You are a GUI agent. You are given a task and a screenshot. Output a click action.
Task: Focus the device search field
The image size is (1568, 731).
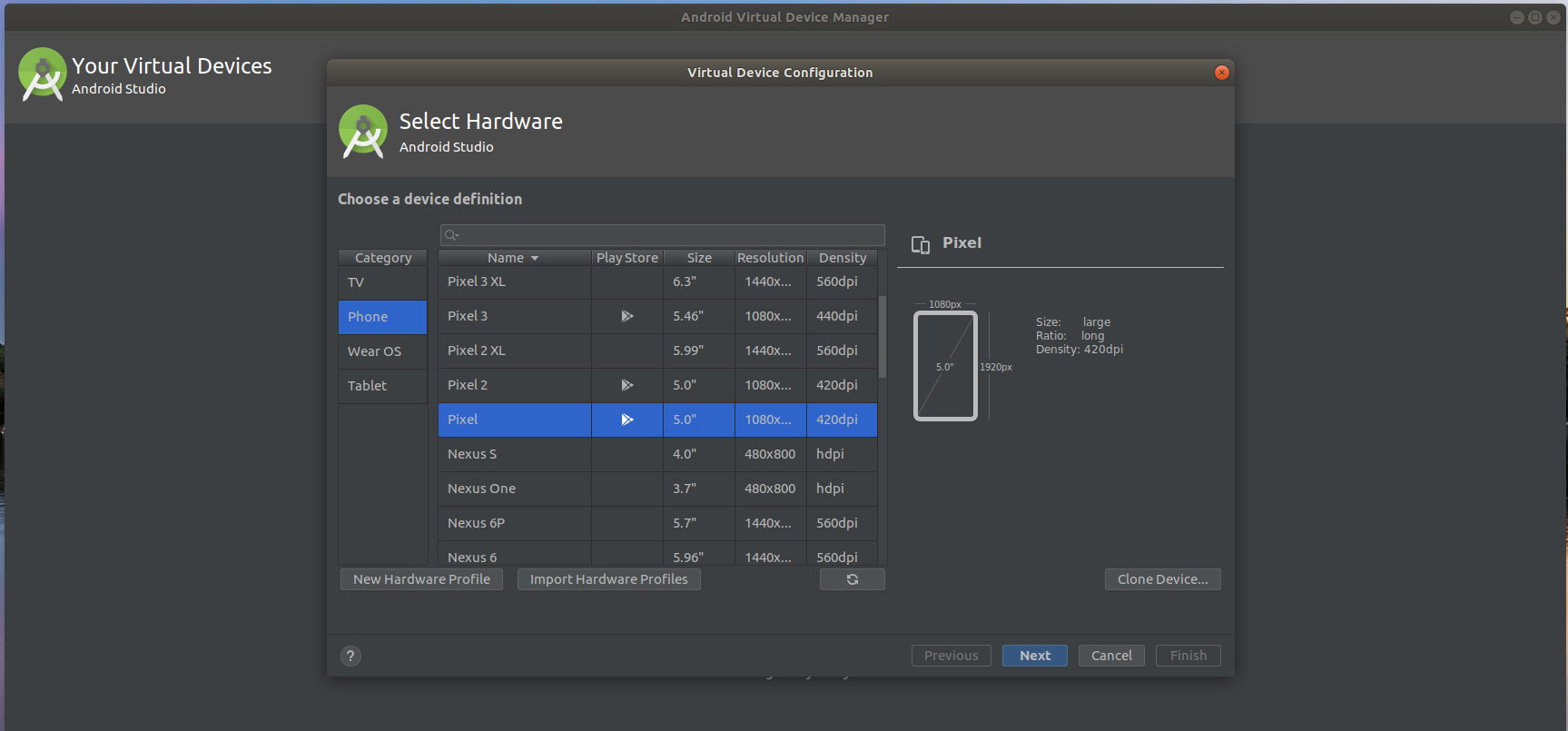663,235
